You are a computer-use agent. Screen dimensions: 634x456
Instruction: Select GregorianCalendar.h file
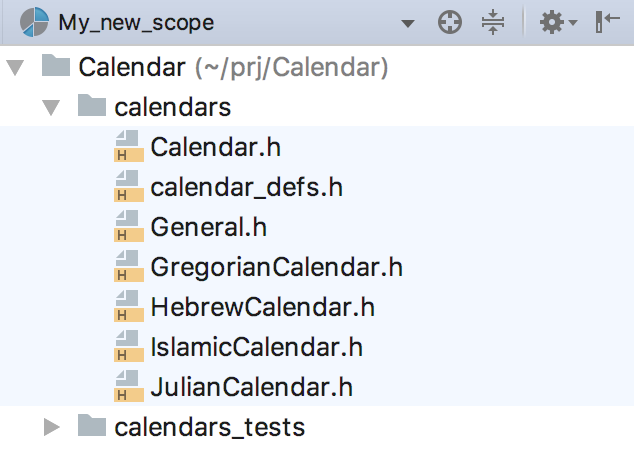(x=277, y=268)
